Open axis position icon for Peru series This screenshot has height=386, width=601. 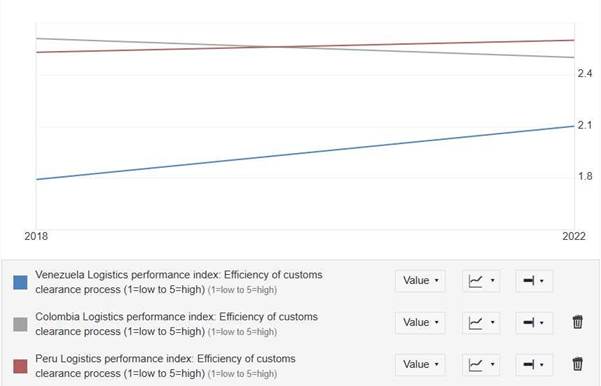click(x=534, y=365)
